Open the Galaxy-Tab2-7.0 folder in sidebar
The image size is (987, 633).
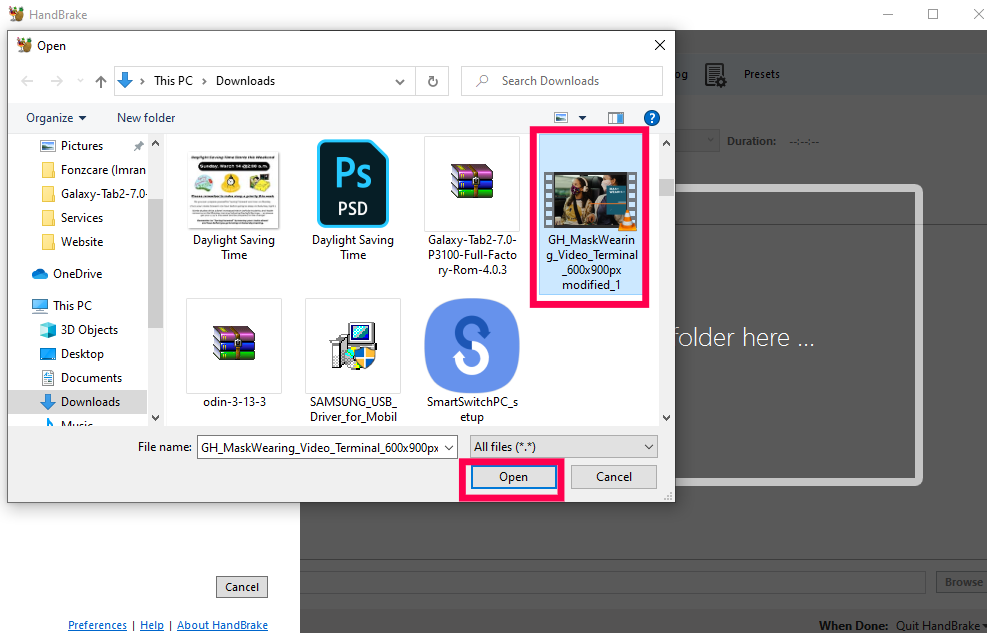(94, 194)
